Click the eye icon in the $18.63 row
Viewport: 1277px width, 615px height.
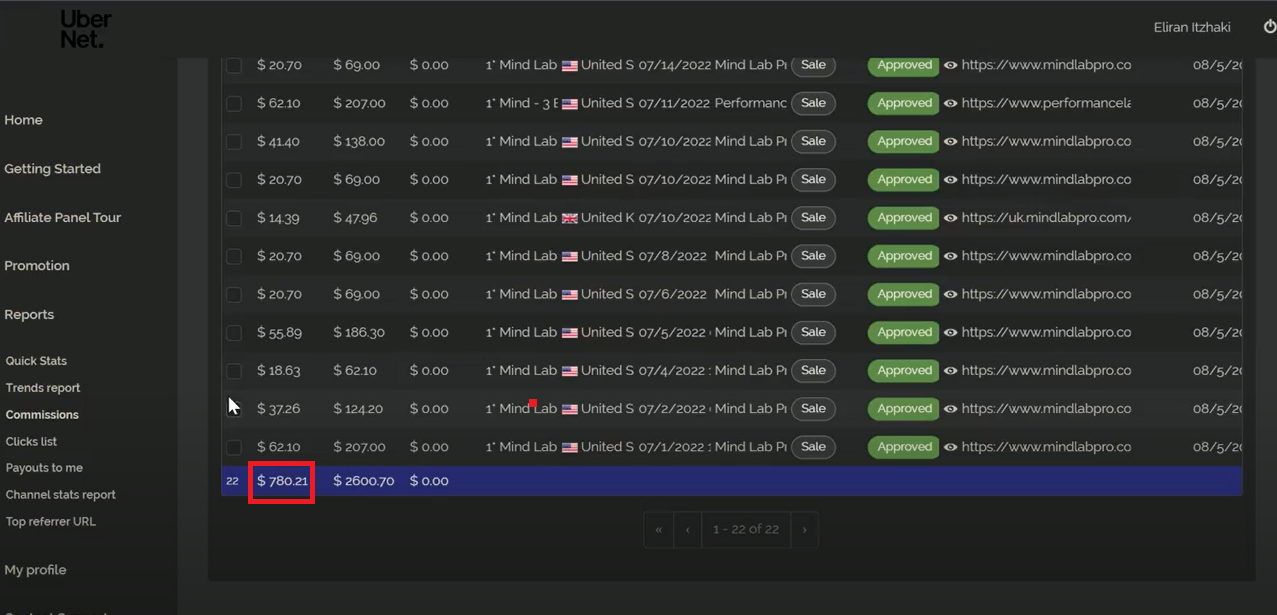pyautogui.click(x=951, y=371)
